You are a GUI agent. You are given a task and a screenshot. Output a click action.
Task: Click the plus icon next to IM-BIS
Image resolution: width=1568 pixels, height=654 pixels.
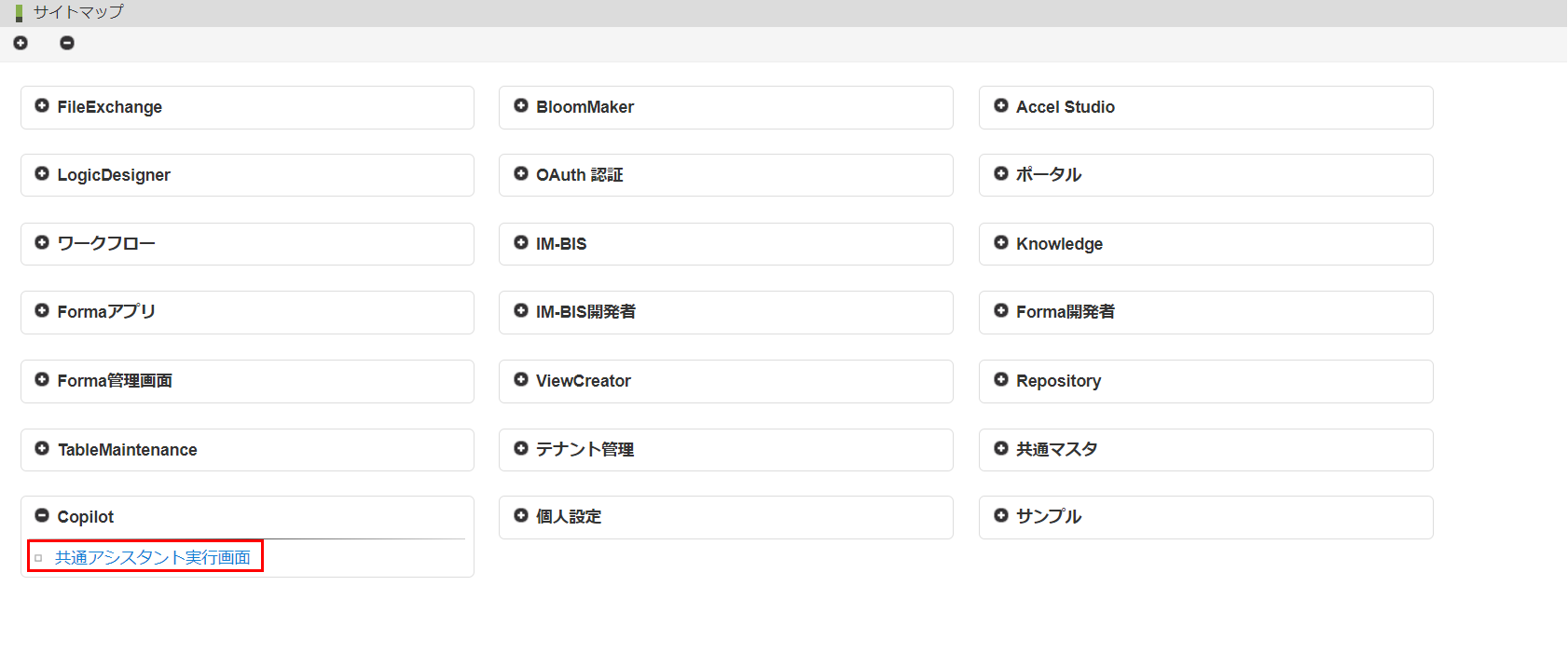coord(521,242)
